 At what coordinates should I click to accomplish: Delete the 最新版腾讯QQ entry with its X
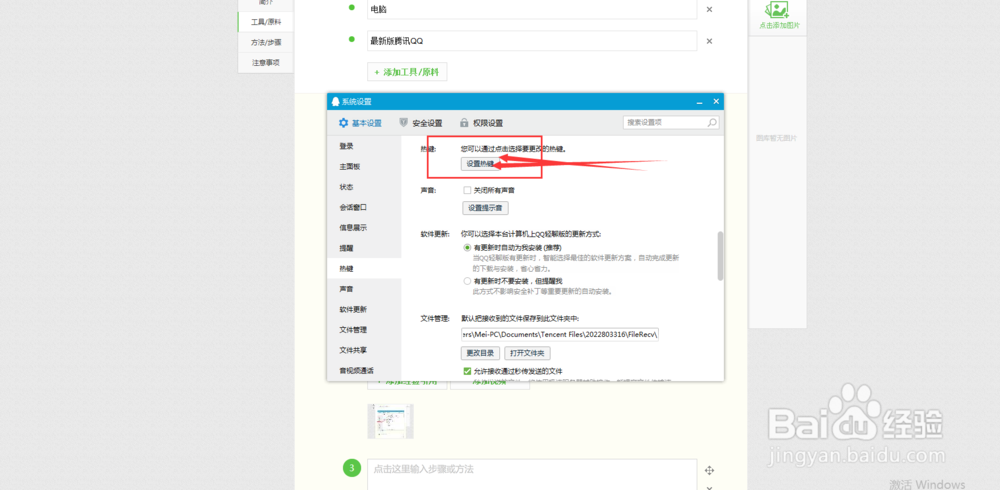click(x=709, y=41)
